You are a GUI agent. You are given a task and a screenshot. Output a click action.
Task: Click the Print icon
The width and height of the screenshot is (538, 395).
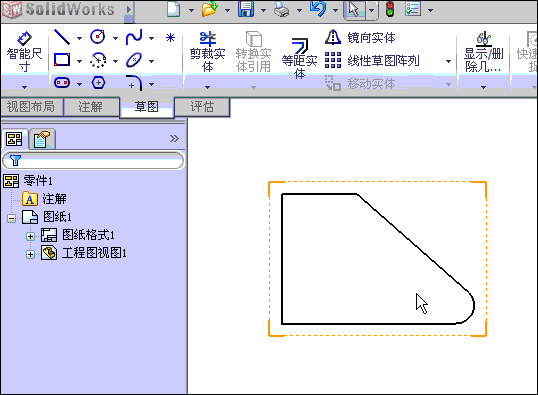coord(282,10)
